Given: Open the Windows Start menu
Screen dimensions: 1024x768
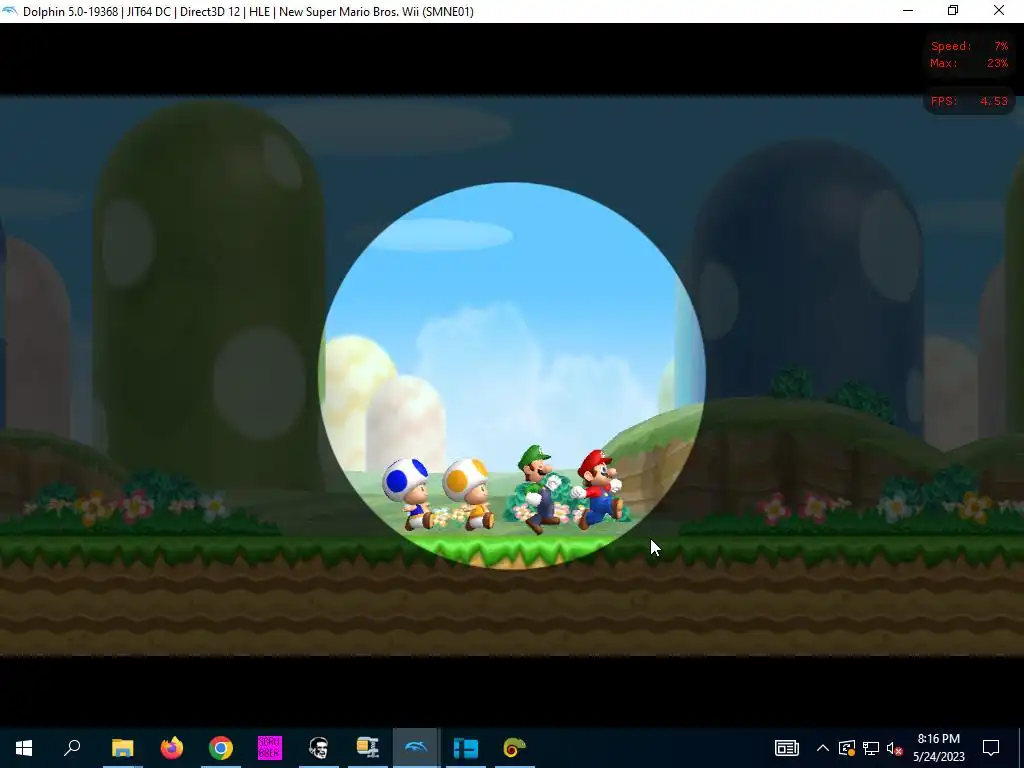Looking at the screenshot, I should click(x=24, y=748).
